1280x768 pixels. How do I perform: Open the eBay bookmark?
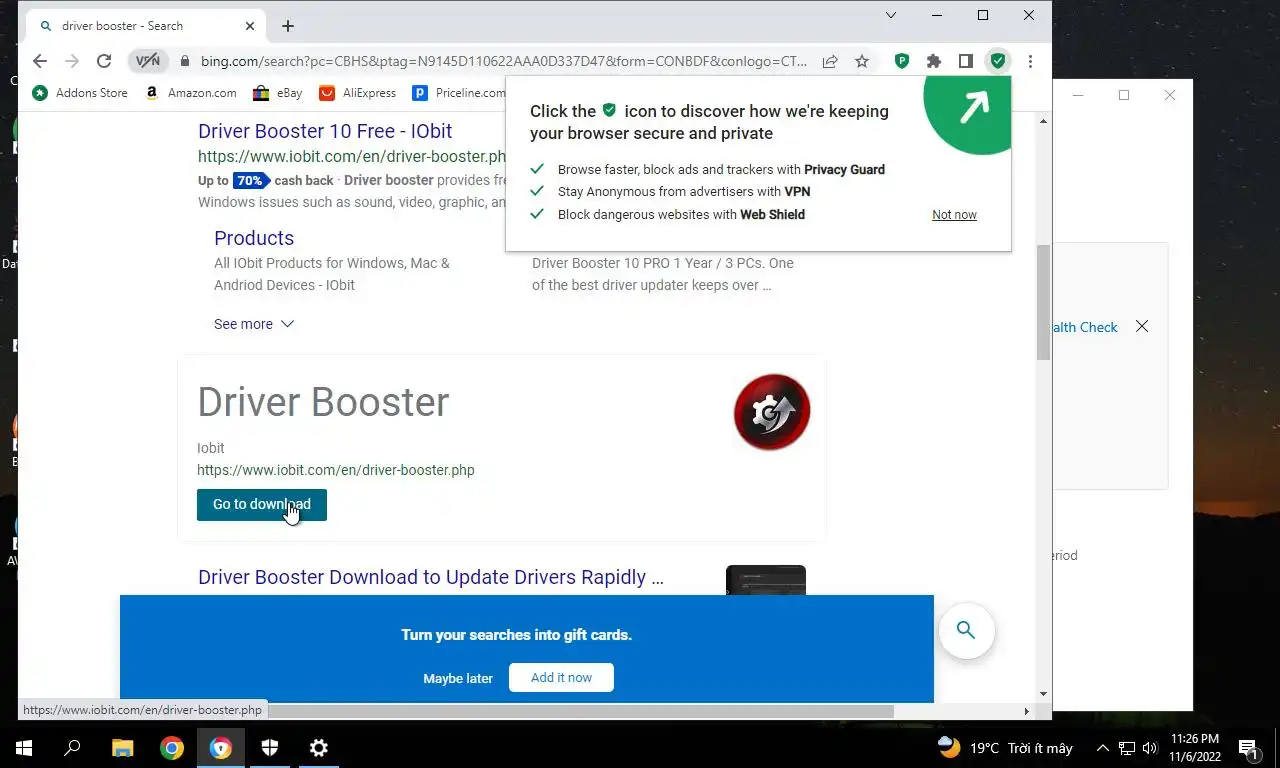pos(278,93)
